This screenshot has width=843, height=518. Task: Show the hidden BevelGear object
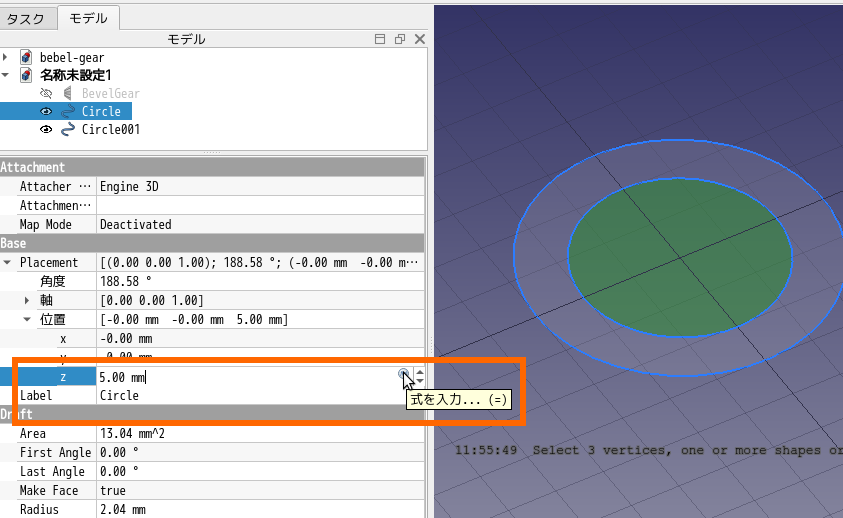pos(46,94)
